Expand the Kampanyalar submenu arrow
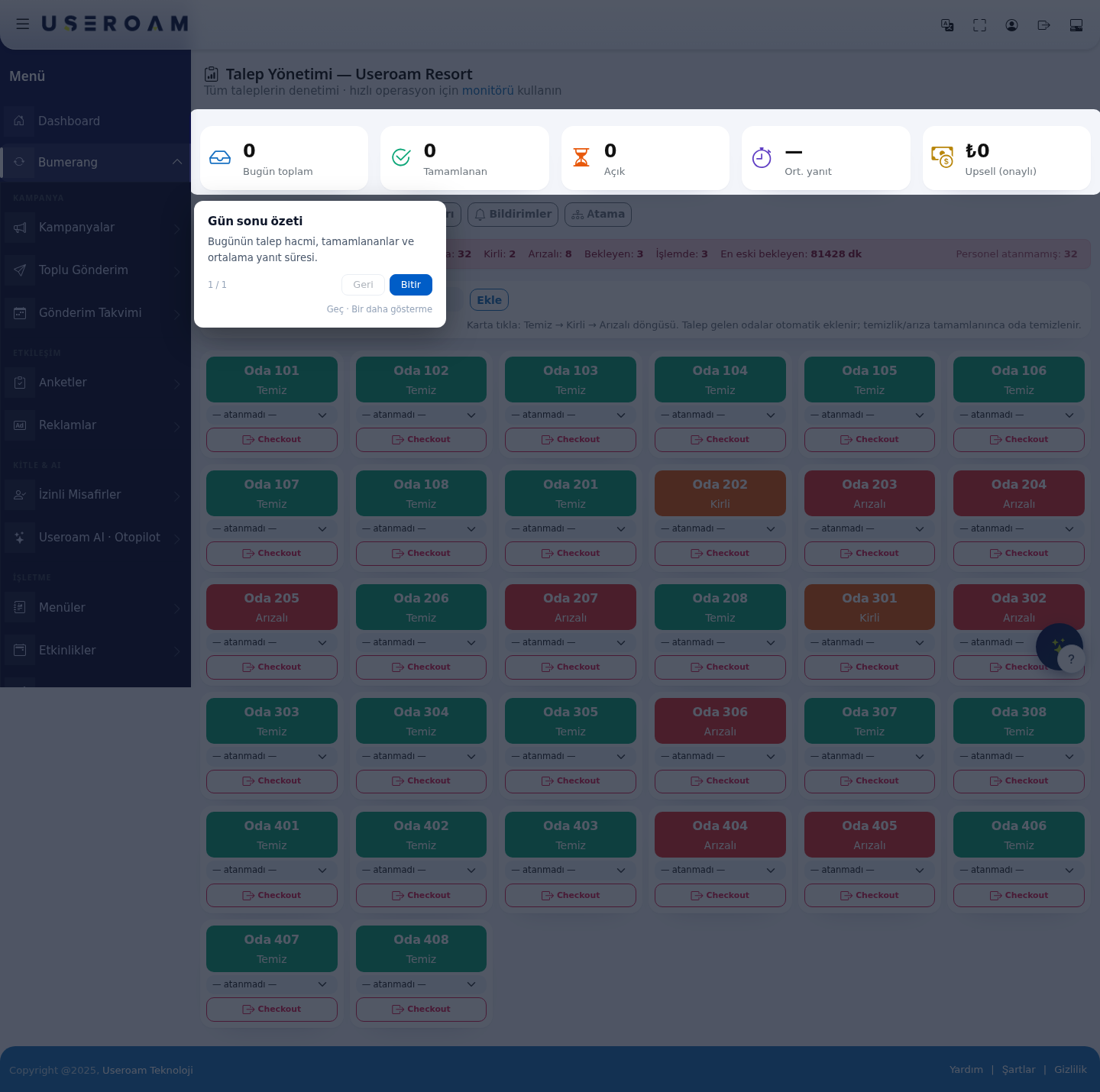1100x1092 pixels. click(x=176, y=228)
